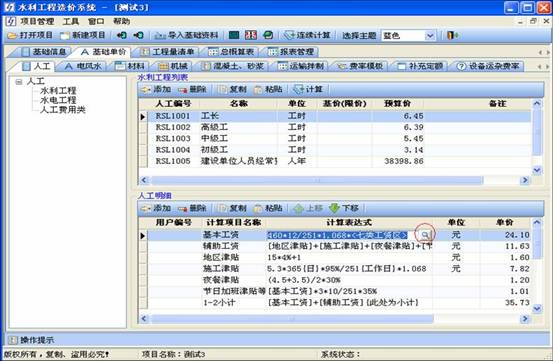
Task: Switch to the 工程量清单 tab
Action: pos(168,52)
